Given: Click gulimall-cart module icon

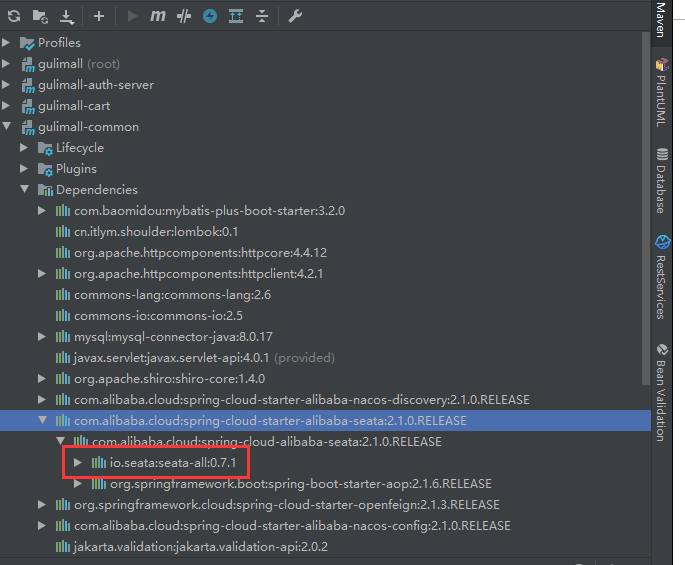Looking at the screenshot, I should click(x=28, y=106).
